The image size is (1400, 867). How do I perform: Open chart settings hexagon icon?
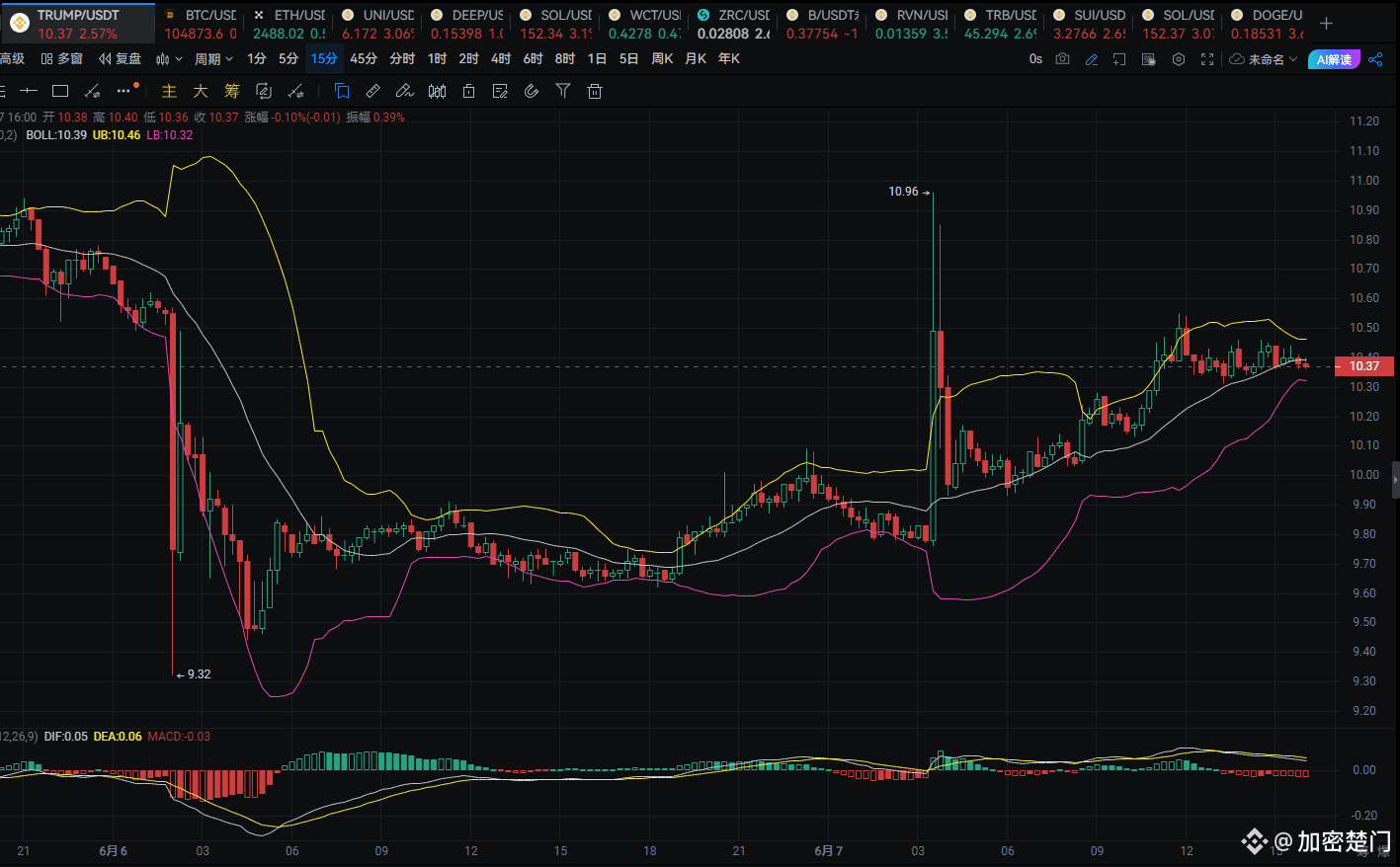point(1178,59)
